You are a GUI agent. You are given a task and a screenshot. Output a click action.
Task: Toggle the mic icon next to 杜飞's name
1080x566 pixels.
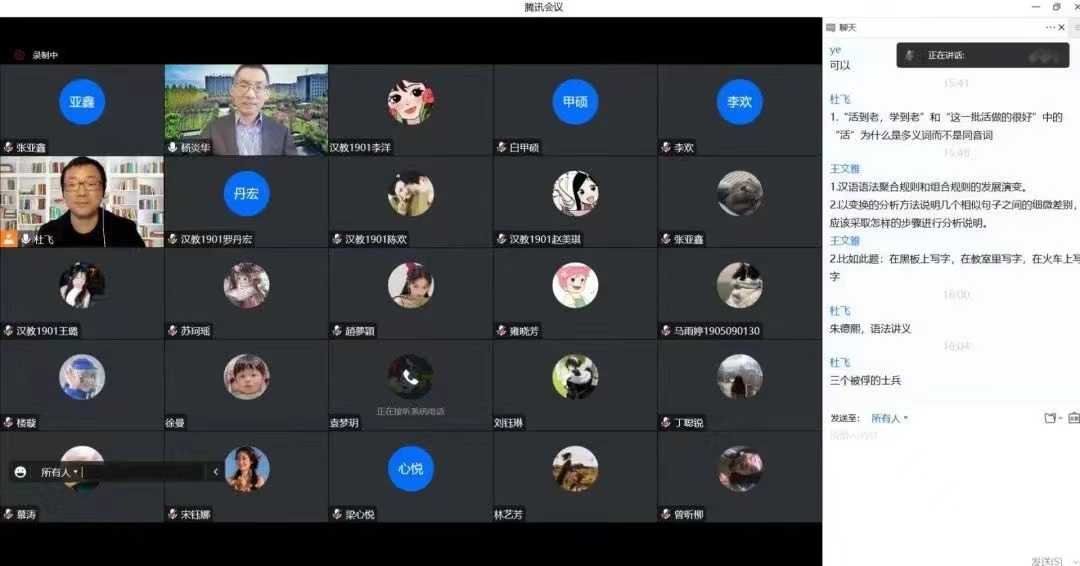[x=26, y=240]
